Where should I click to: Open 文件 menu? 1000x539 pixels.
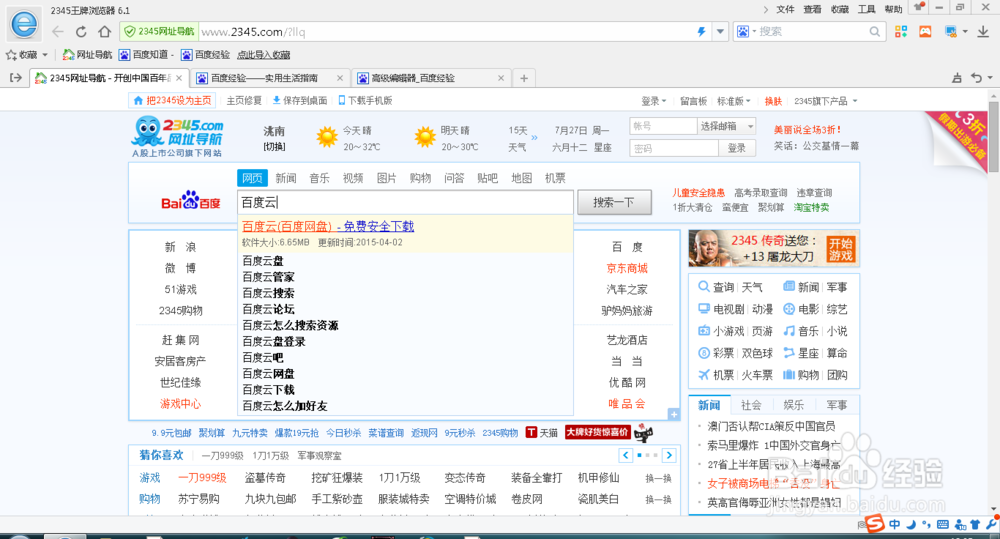pos(785,9)
